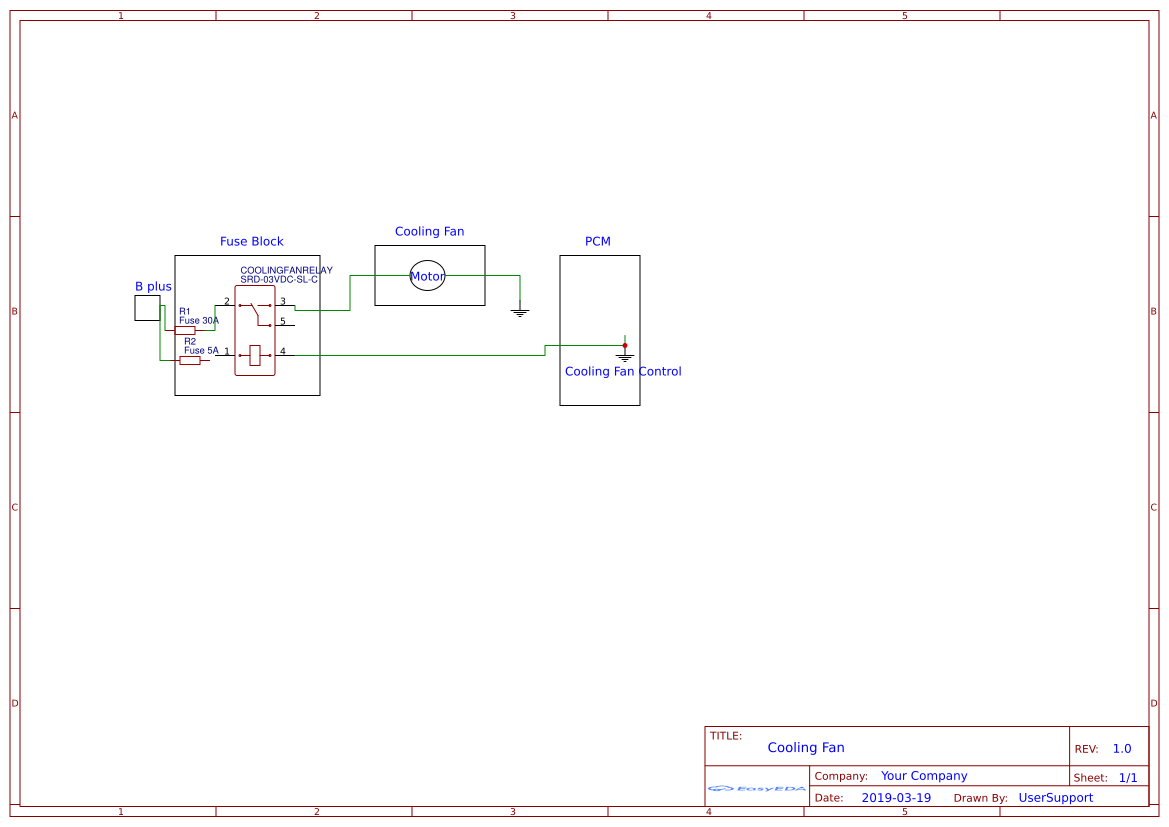Click the ground symbol next to Cooling Fan
This screenshot has width=1169, height=827.
520,311
